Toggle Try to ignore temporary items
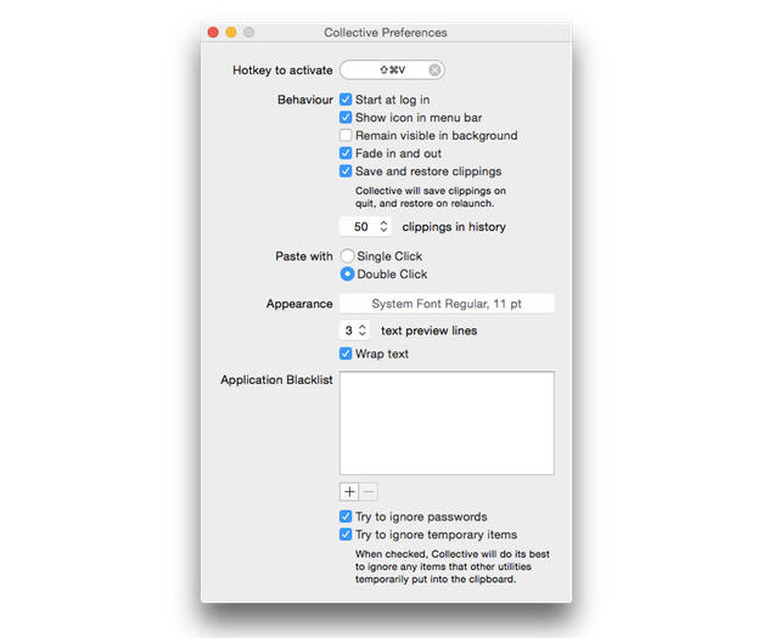The image size is (780, 638). click(346, 535)
